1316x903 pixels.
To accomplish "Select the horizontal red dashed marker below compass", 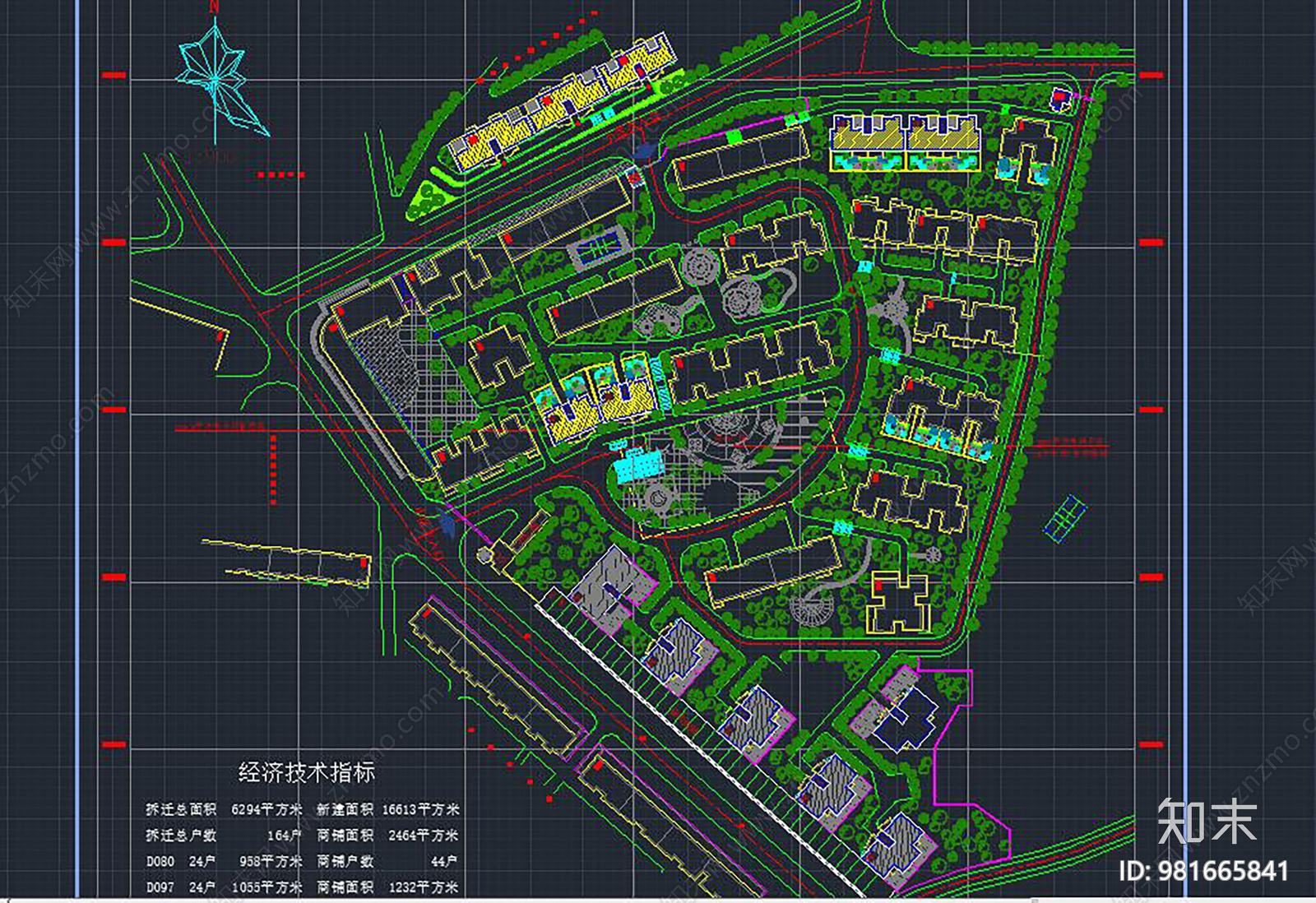I will click(280, 174).
